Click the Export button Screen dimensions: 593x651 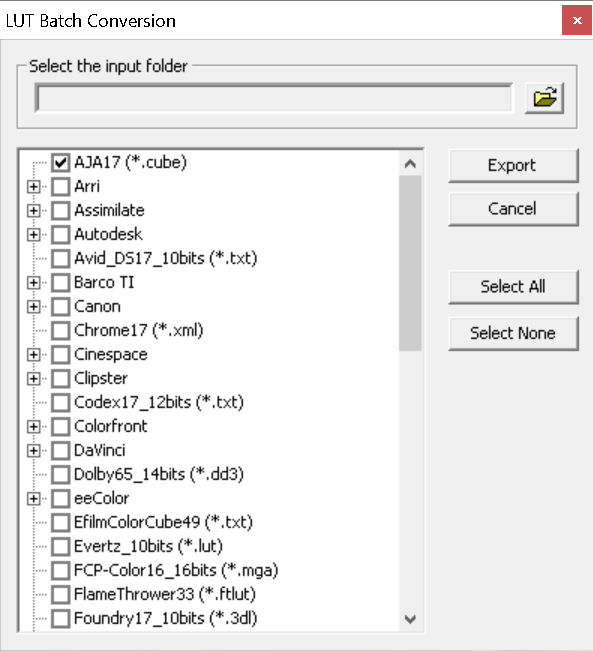tap(513, 166)
